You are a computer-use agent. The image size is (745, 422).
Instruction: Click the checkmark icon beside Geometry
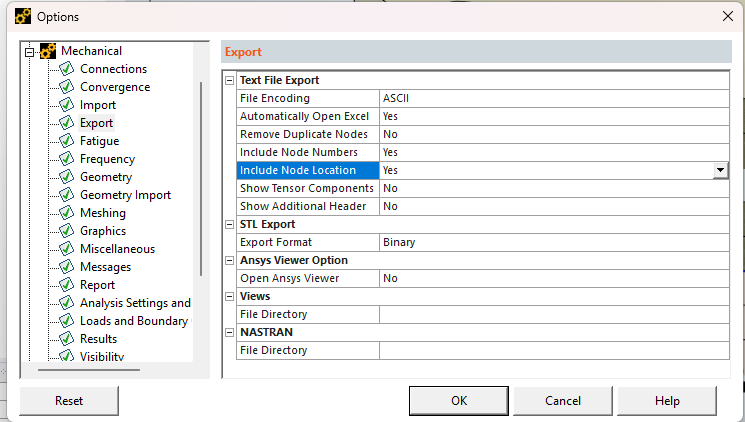(x=67, y=177)
